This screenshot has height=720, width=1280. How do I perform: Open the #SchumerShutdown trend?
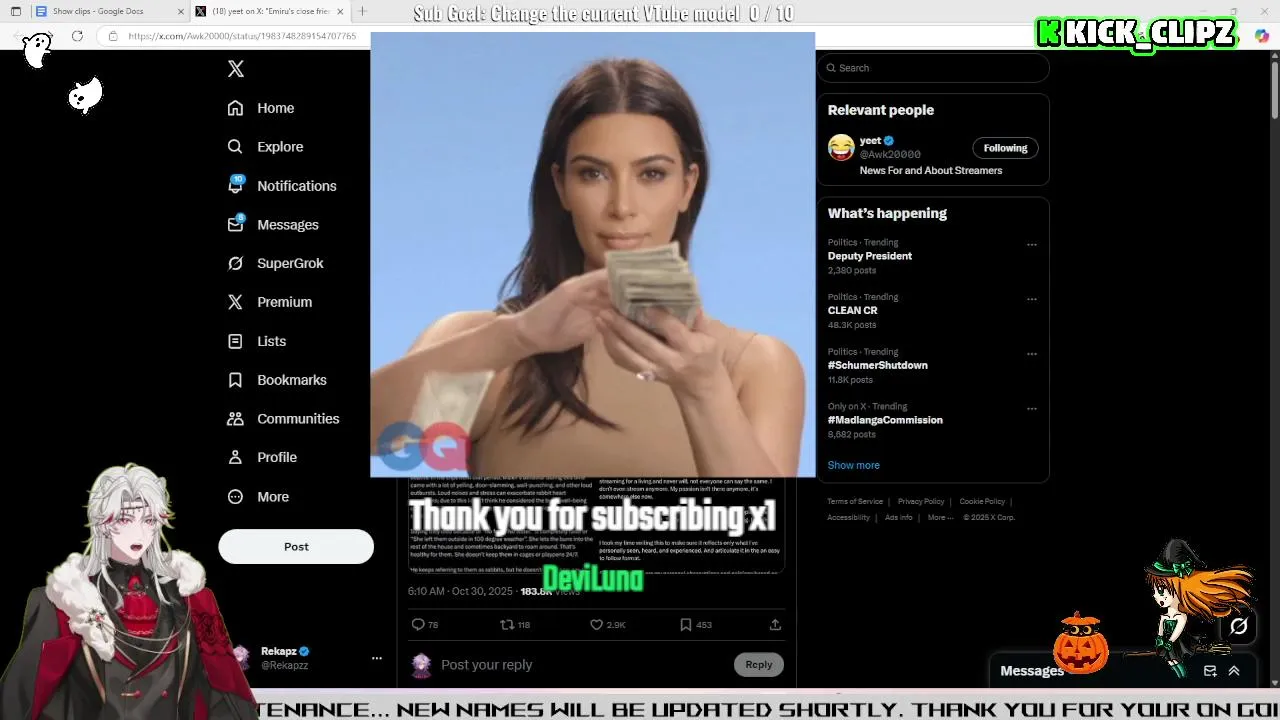[877, 365]
